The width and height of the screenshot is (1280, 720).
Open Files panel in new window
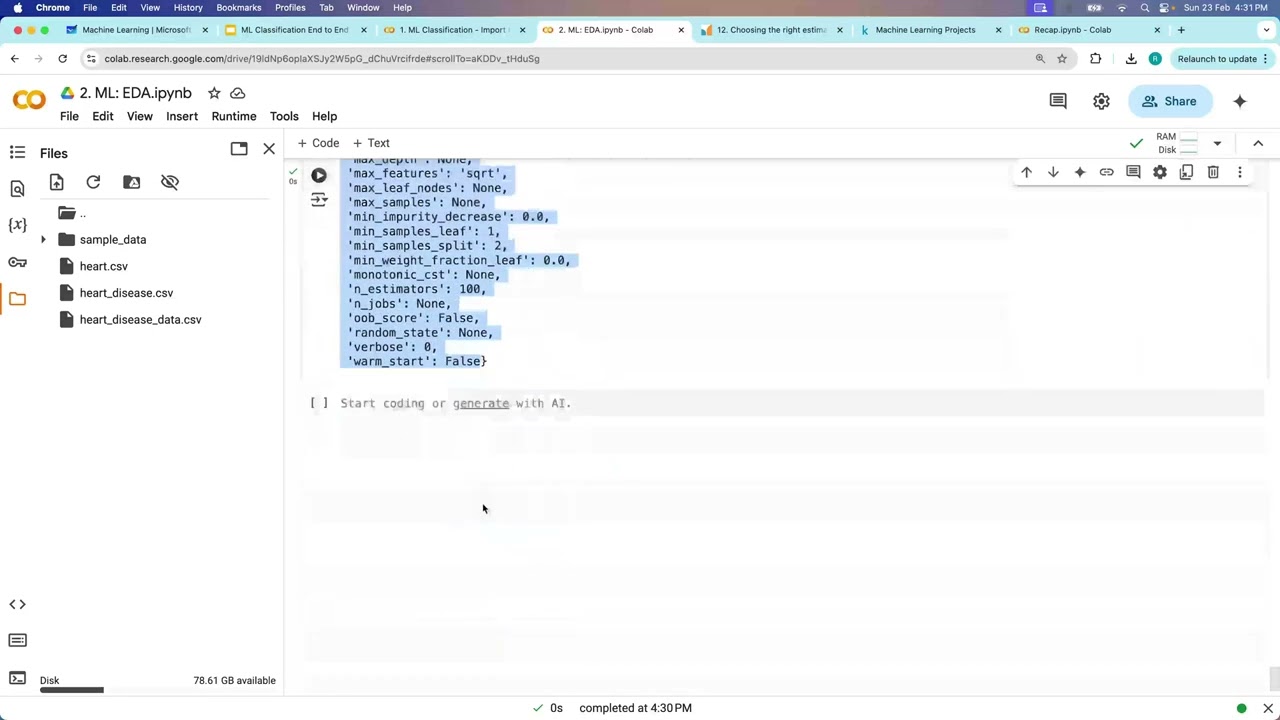[238, 149]
